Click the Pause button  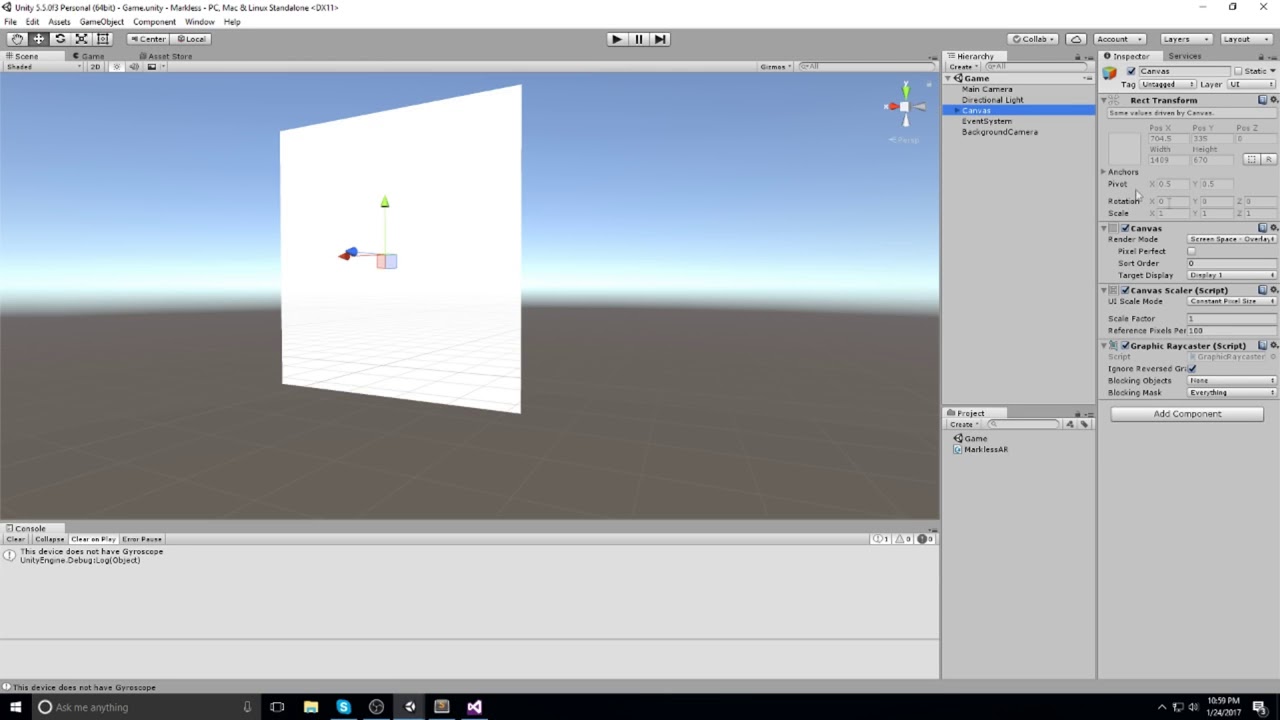coord(638,39)
